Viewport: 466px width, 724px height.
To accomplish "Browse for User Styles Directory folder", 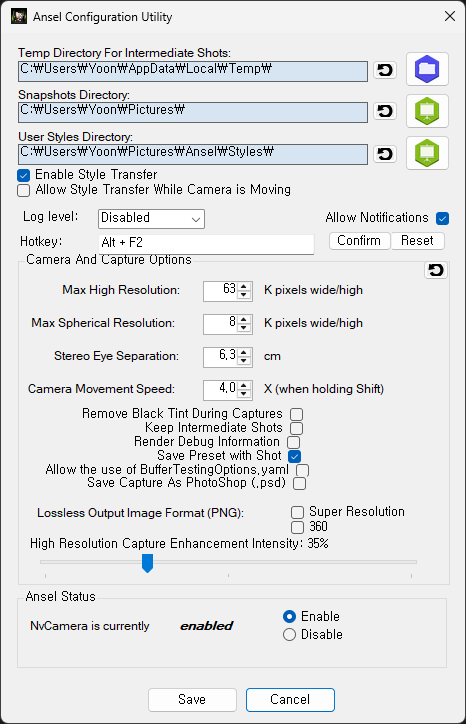I will (427, 153).
